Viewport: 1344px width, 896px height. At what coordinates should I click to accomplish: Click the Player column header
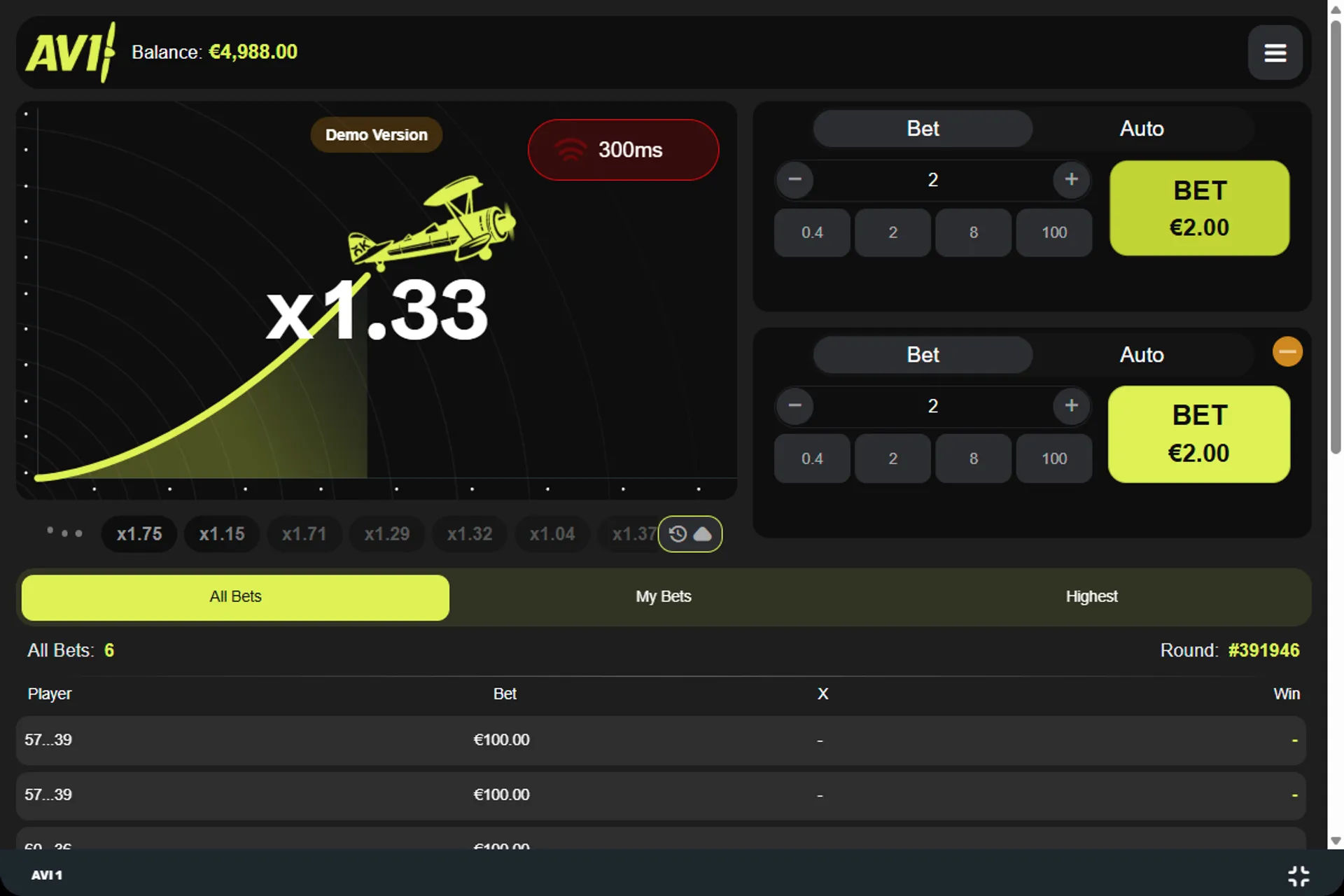pyautogui.click(x=50, y=694)
